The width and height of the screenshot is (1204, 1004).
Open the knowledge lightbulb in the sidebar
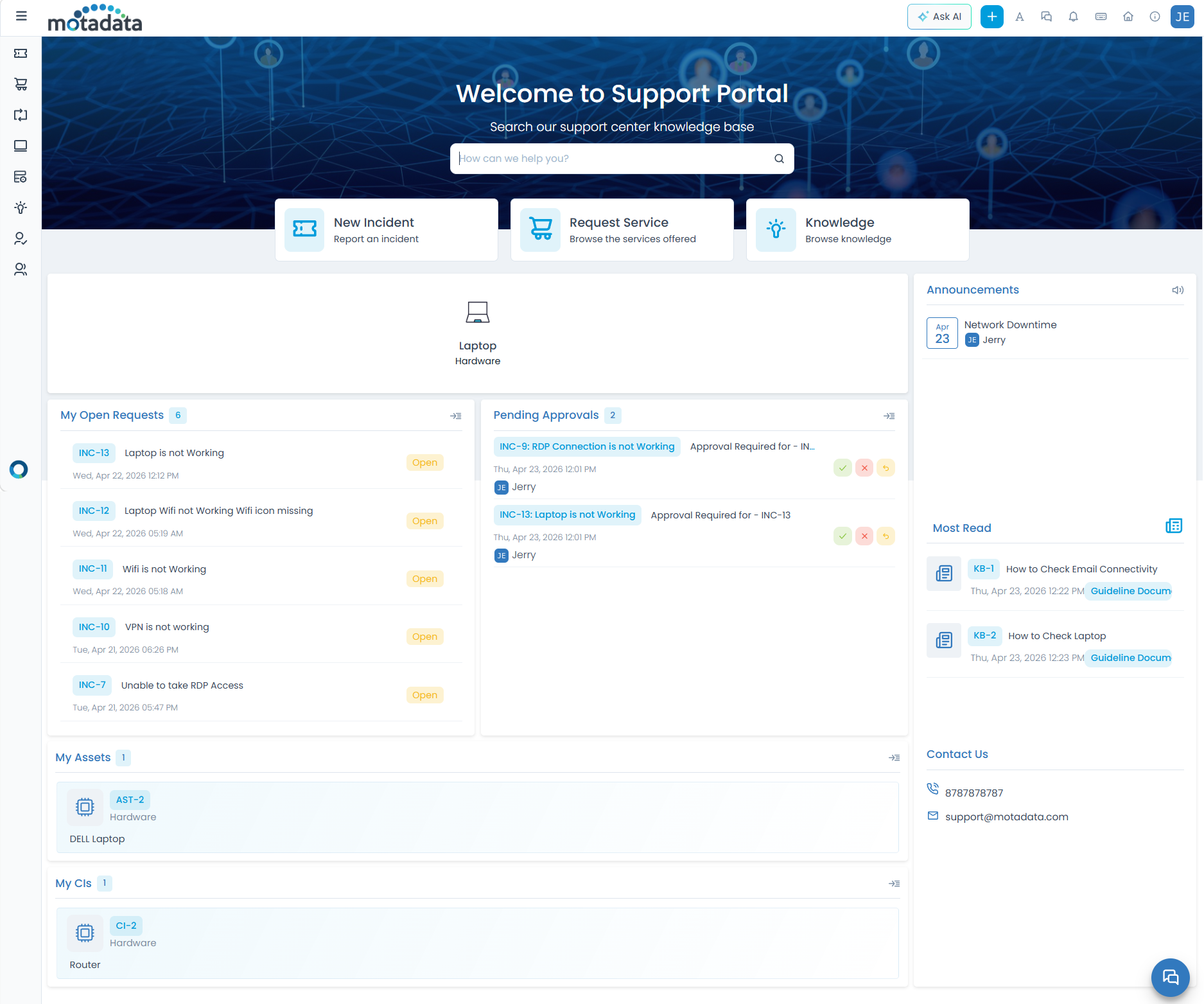[21, 207]
